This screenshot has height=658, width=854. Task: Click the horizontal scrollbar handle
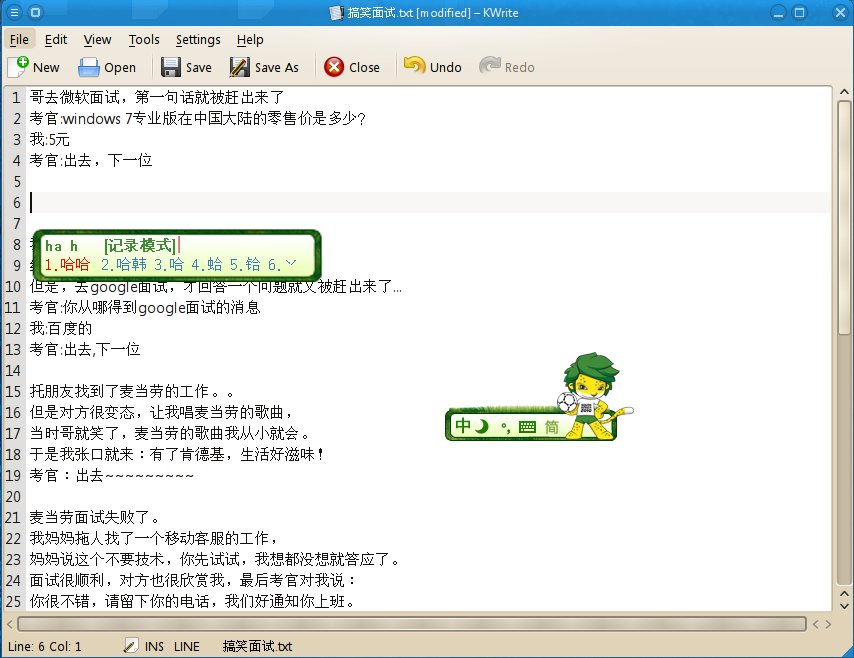click(412, 624)
